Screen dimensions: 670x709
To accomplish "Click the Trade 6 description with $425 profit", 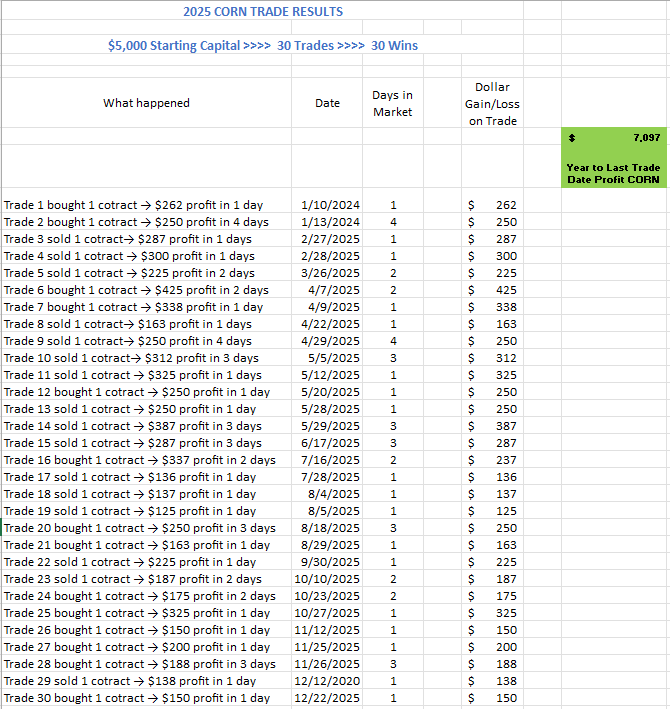I will (136, 290).
